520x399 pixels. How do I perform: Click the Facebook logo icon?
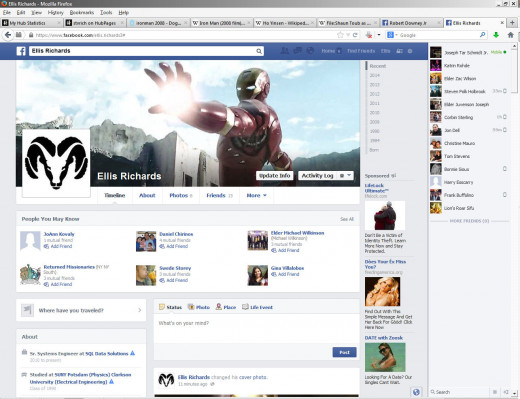pyautogui.click(x=21, y=51)
